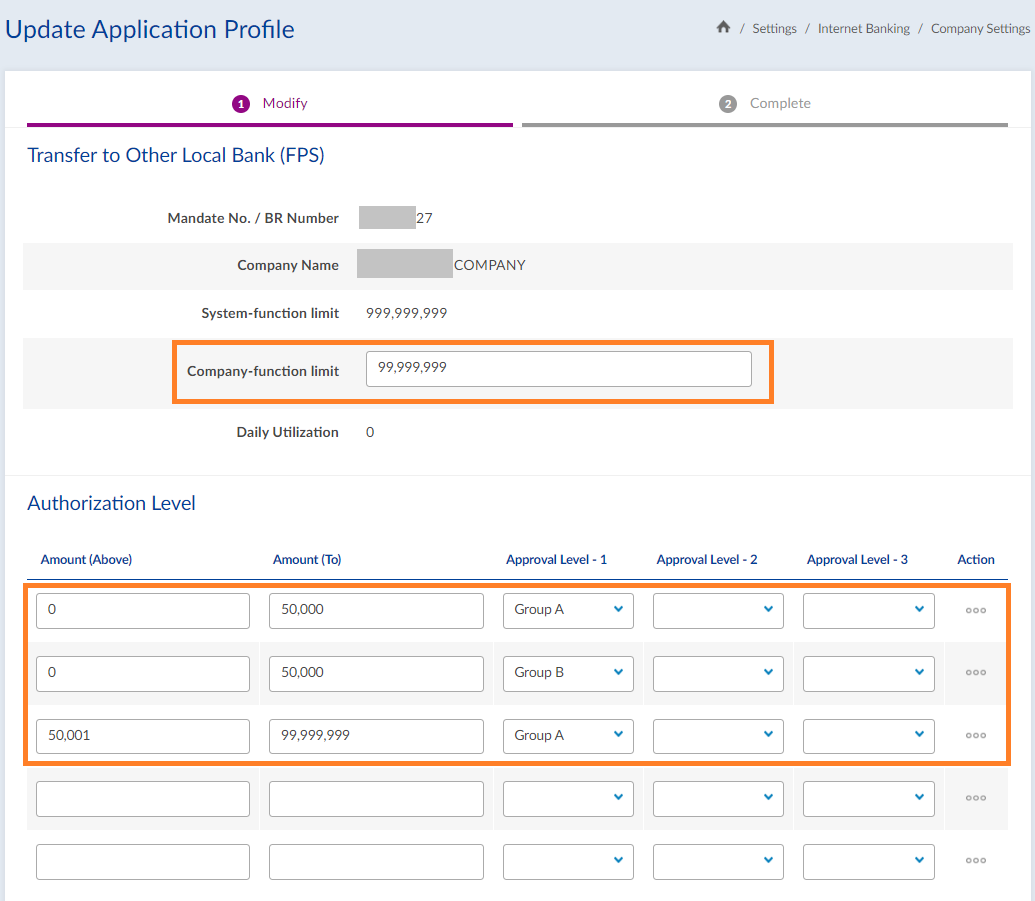Click the empty Amount (Above) field in fourth row
This screenshot has width=1035, height=901.
143,798
